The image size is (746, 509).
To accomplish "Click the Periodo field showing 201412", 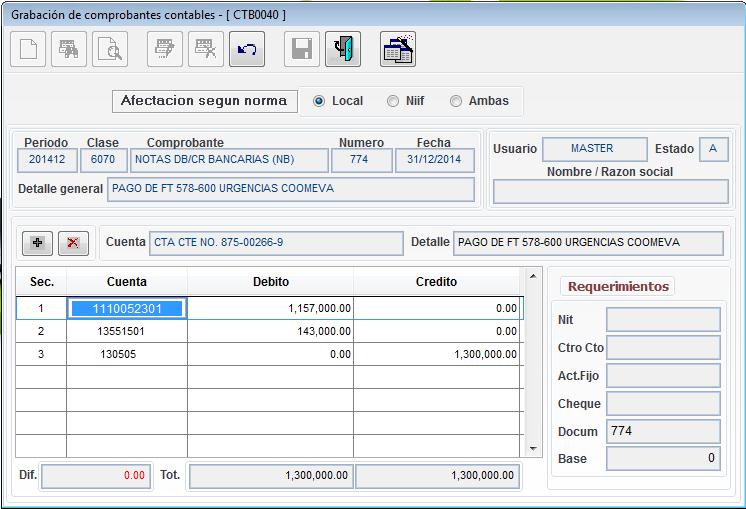I will 47,160.
